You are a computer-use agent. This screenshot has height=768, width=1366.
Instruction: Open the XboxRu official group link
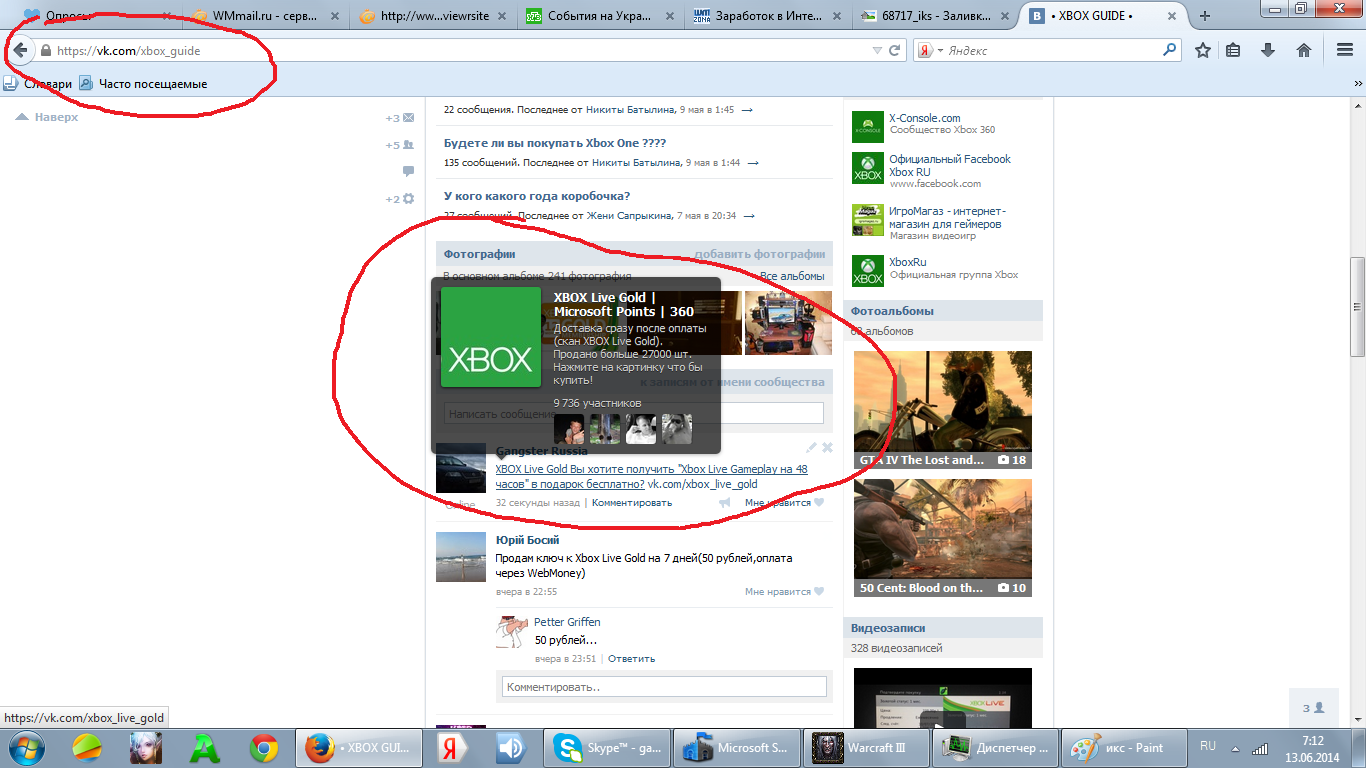(x=907, y=262)
